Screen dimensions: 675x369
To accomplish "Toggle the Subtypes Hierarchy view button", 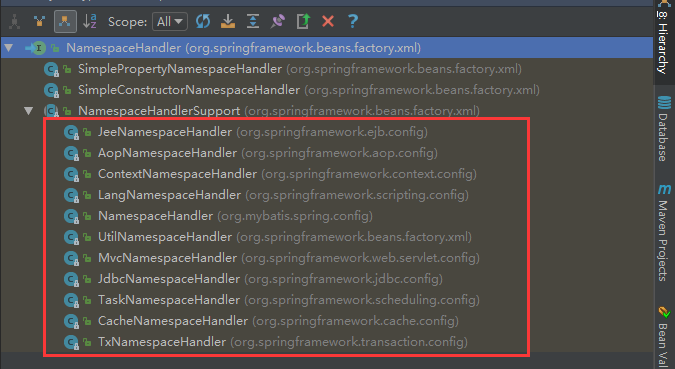I will click(x=65, y=22).
